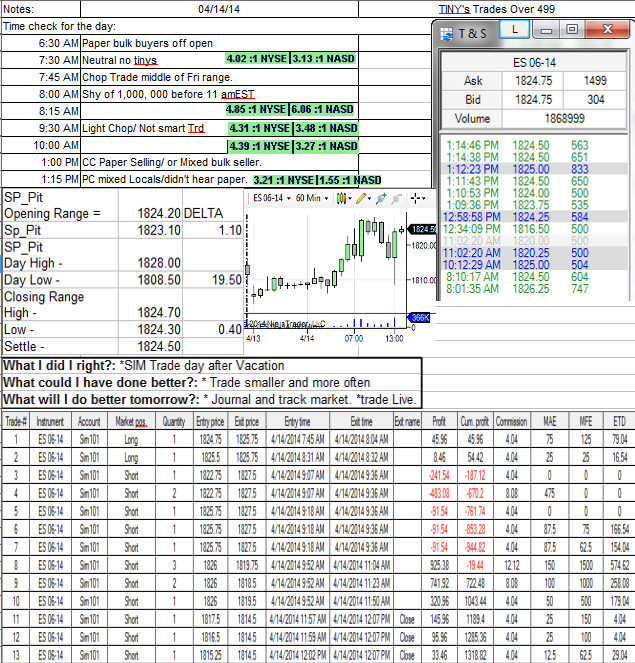Click trade 1 entry price 1824.75
Image resolution: width=635 pixels, height=663 pixels.
click(x=211, y=440)
